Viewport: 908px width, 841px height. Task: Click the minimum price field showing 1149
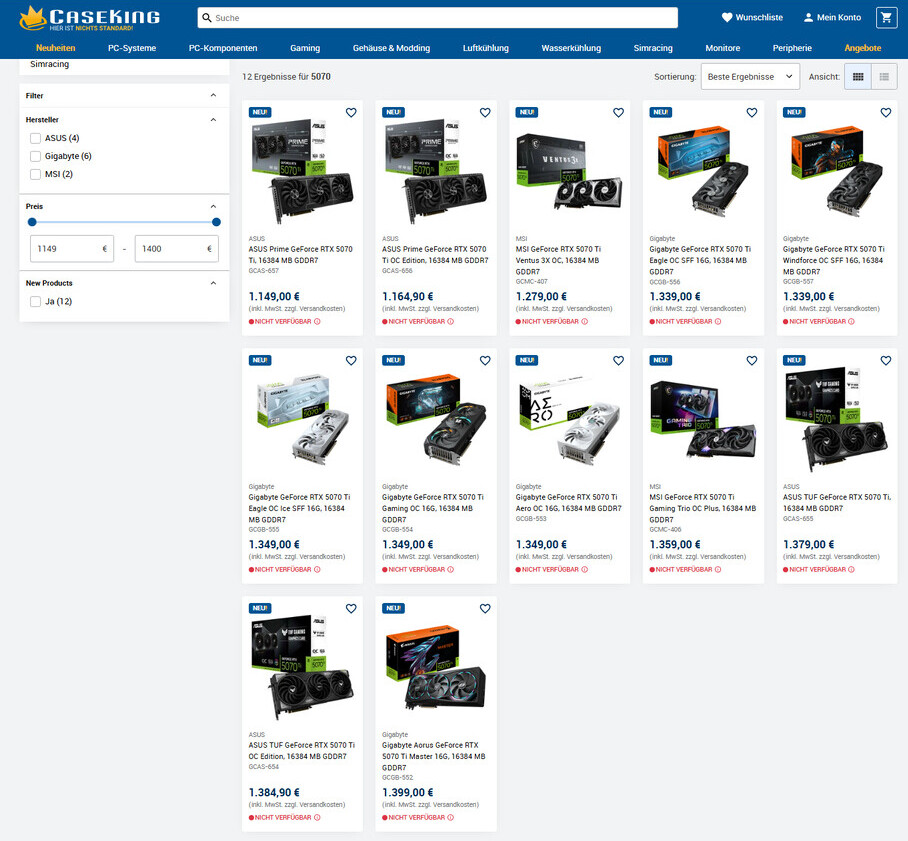72,248
